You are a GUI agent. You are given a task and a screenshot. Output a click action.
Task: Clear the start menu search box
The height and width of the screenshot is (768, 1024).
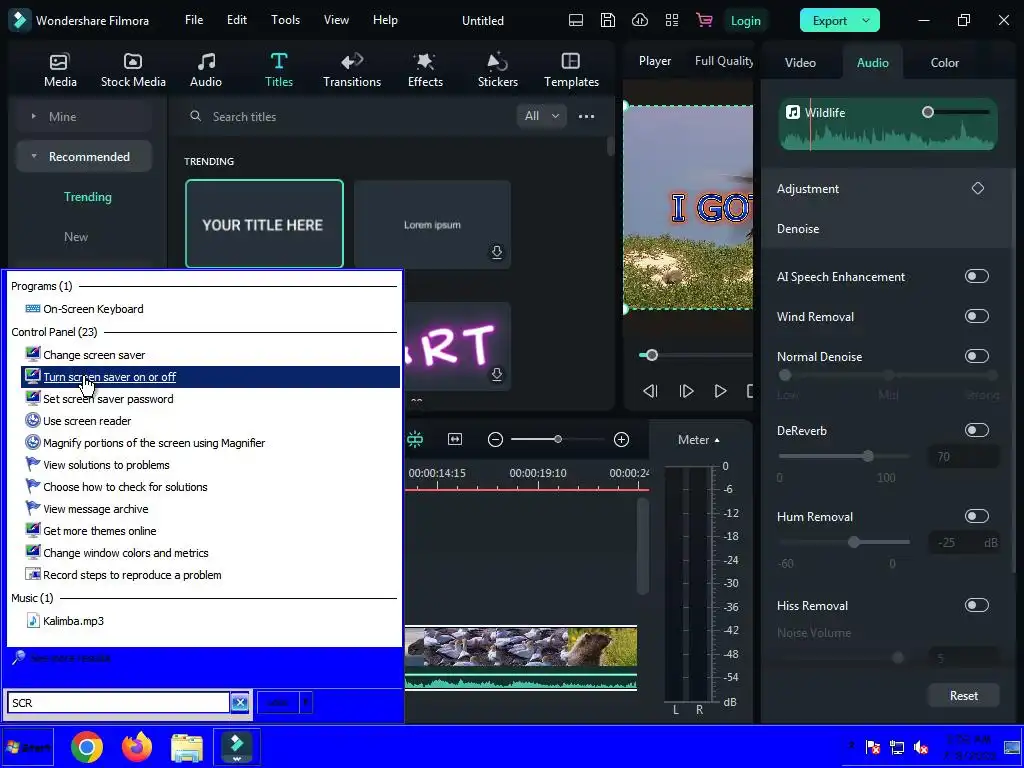240,703
